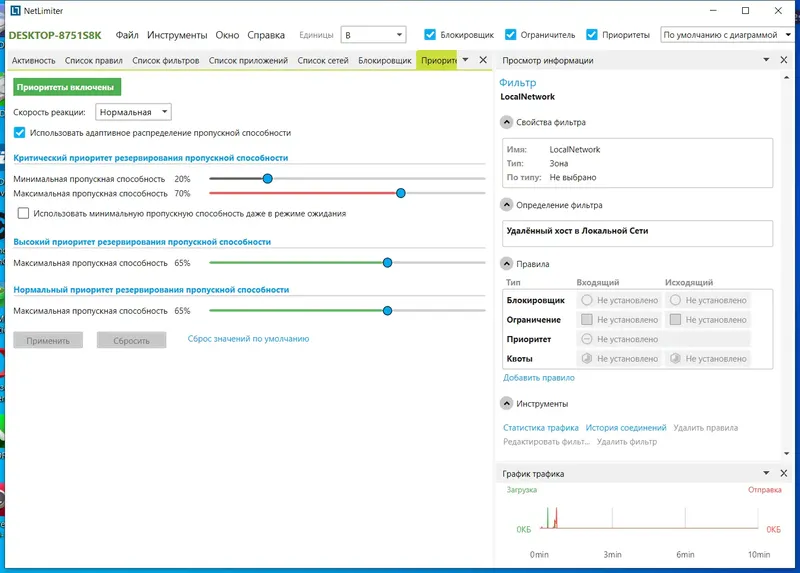Click the Сбросить button
The image size is (800, 573).
(x=131, y=340)
